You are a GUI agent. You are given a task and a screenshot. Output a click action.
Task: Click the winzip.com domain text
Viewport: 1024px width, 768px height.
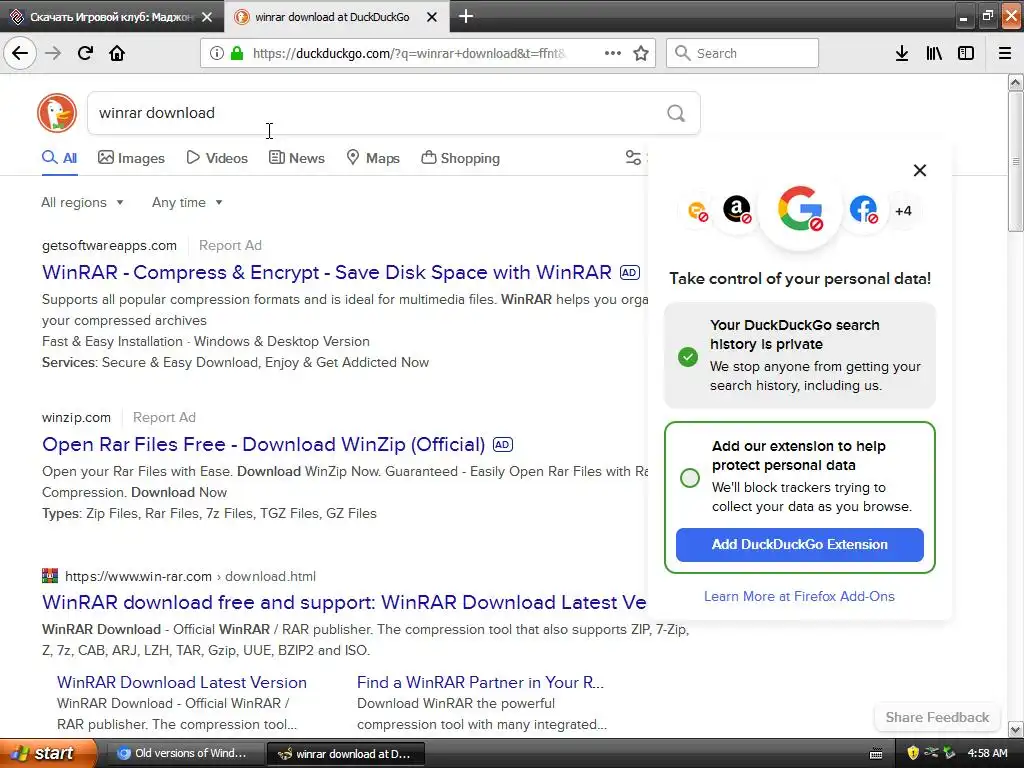pos(76,417)
